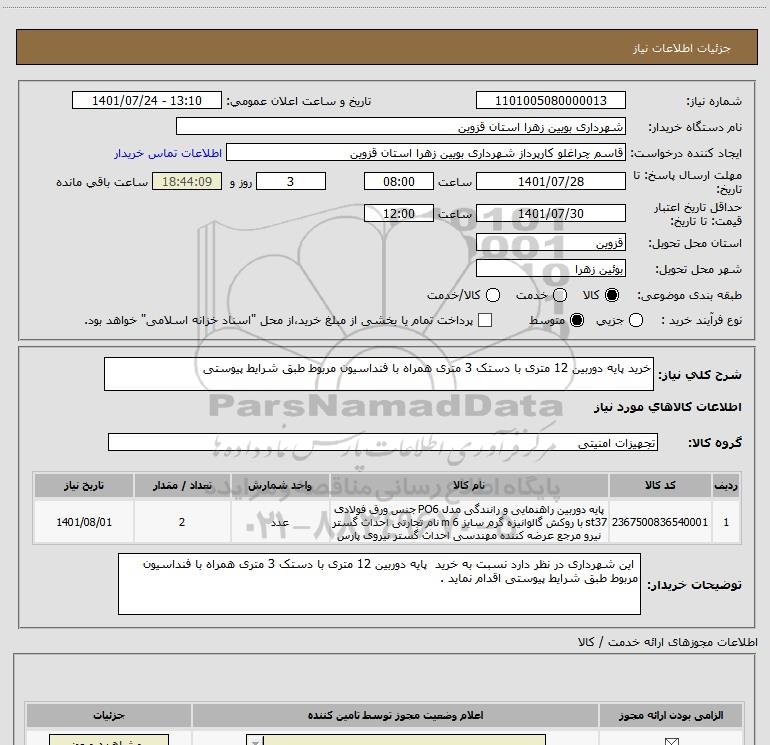Click the remaining time counter 18:44:09
770x745 pixels.
click(187, 182)
